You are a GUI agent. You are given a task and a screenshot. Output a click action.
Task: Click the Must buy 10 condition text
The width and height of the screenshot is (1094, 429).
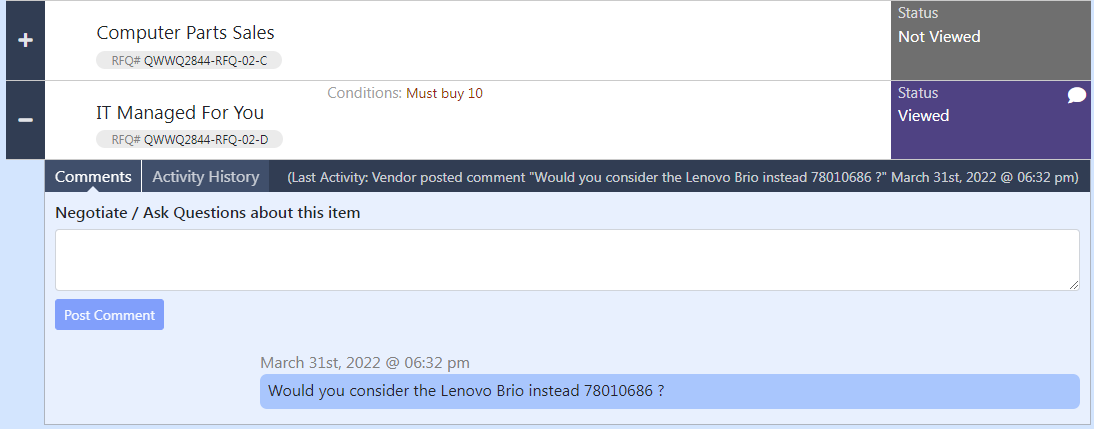pyautogui.click(x=444, y=94)
